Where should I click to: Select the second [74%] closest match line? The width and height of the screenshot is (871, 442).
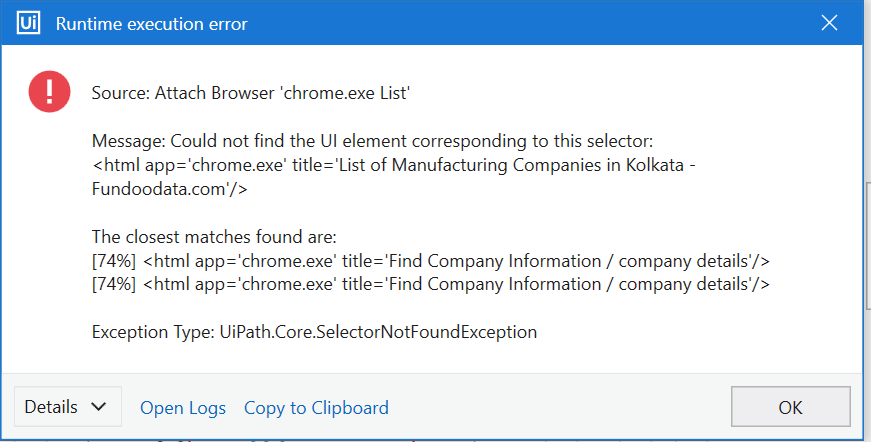click(430, 284)
